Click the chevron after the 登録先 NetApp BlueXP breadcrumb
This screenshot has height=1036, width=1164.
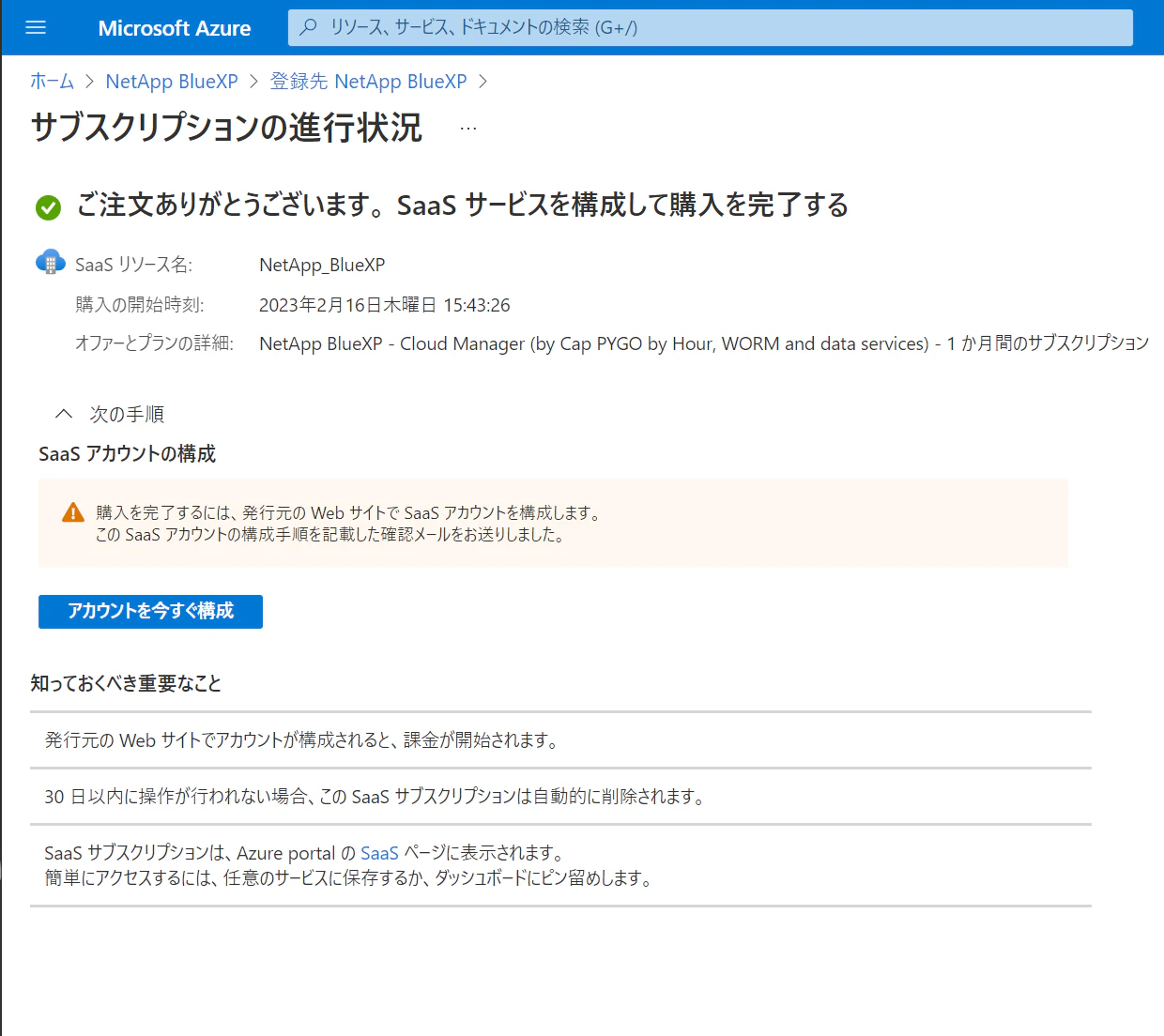483,82
